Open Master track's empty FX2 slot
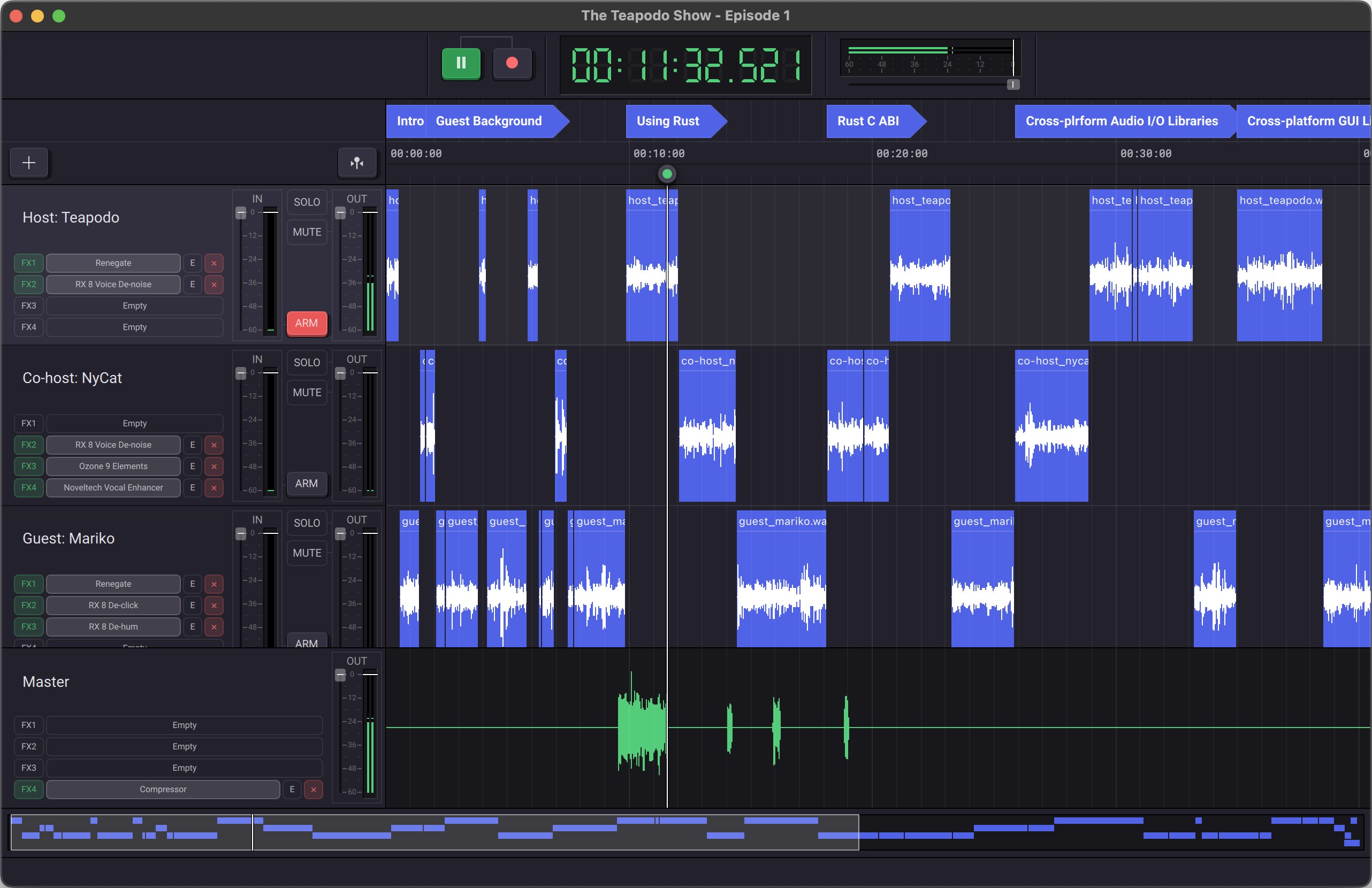The width and height of the screenshot is (1372, 888). click(x=184, y=746)
